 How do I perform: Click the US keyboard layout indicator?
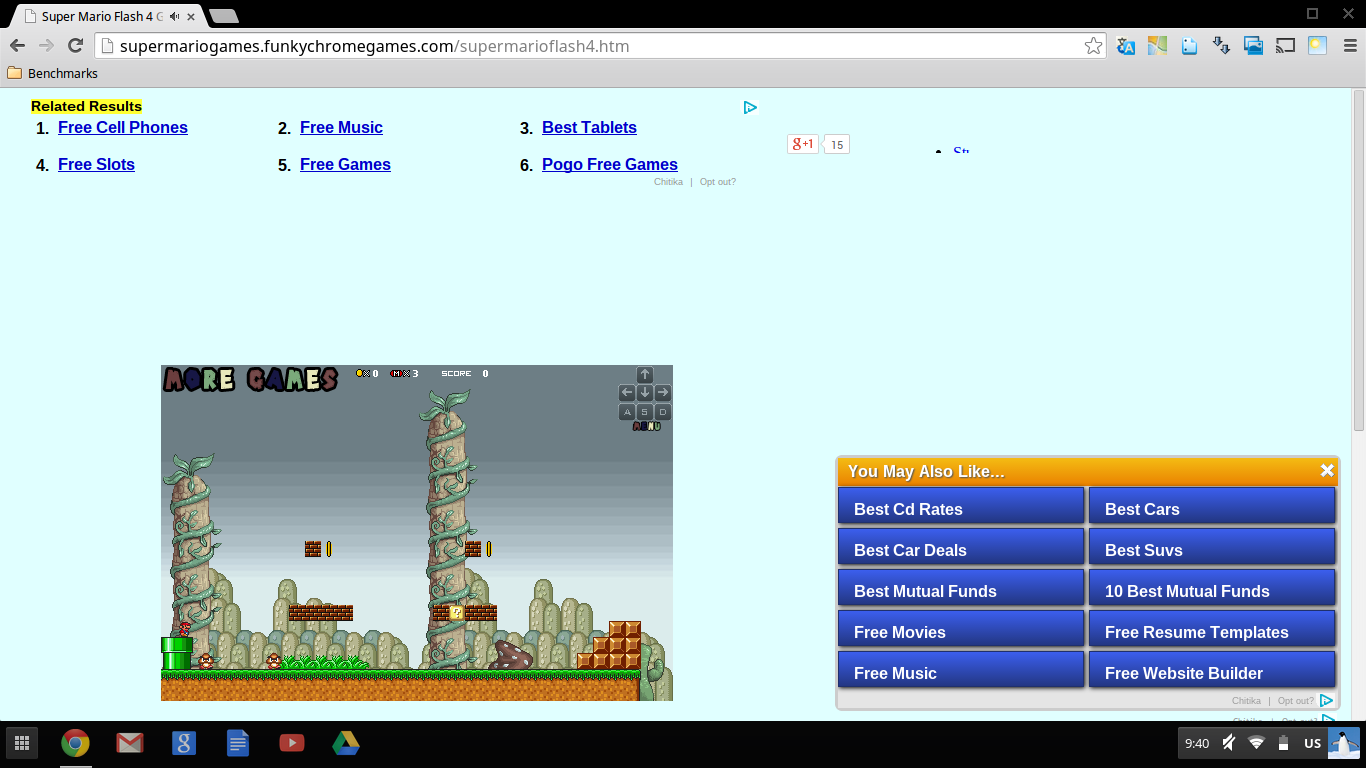click(1312, 743)
